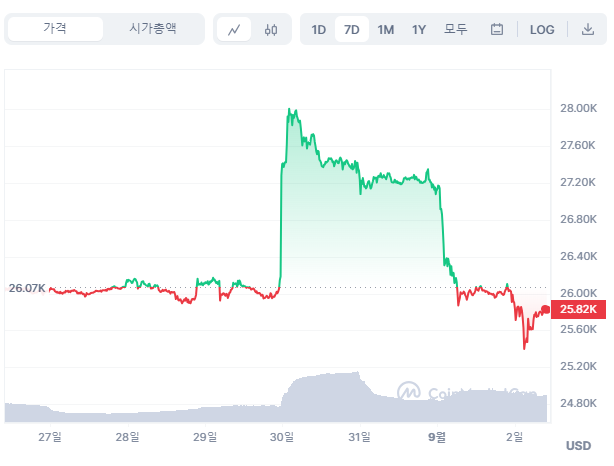This screenshot has width=614, height=466.
Task: Download chart data icon
Action: click(588, 29)
